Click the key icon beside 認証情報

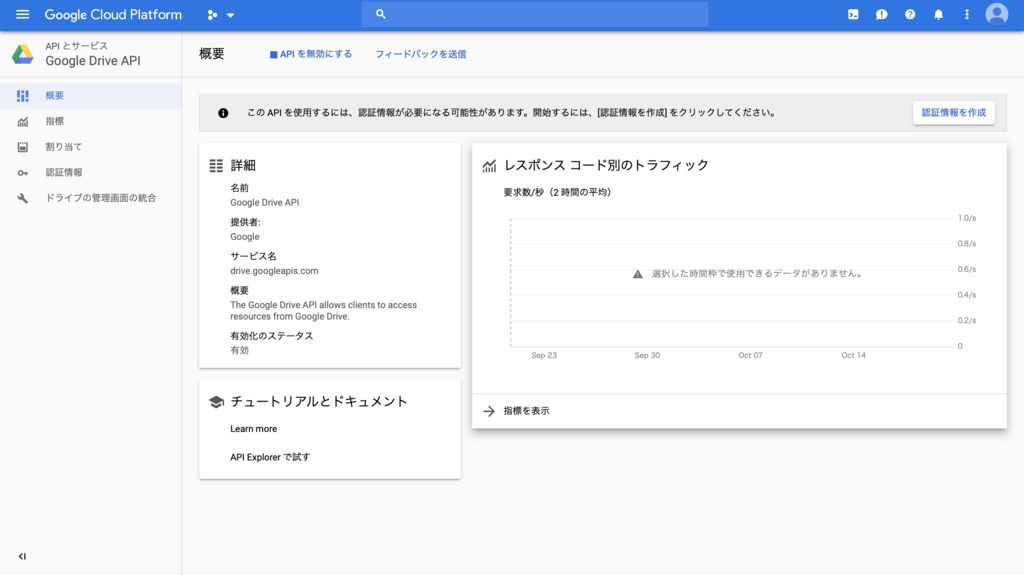(23, 172)
